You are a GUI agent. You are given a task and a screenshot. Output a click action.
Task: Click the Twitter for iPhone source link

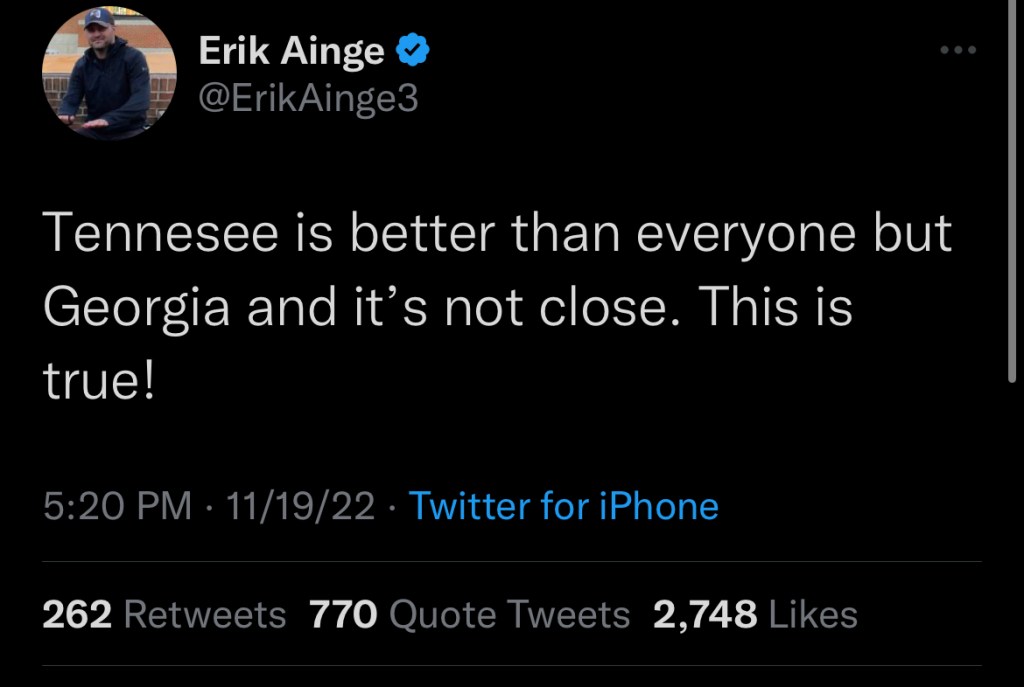point(564,506)
